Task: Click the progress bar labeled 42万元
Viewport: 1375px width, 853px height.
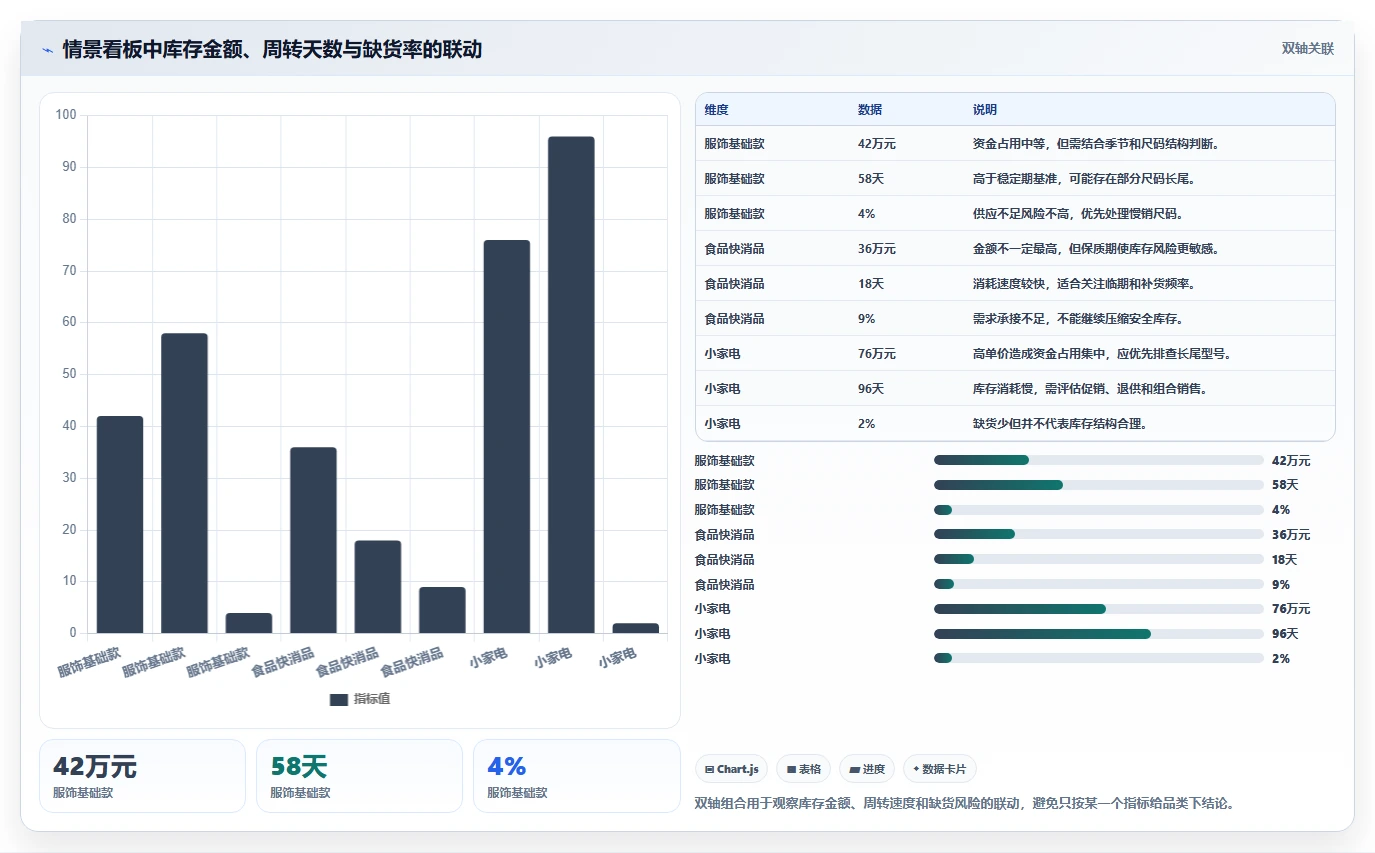Action: tap(1099, 460)
